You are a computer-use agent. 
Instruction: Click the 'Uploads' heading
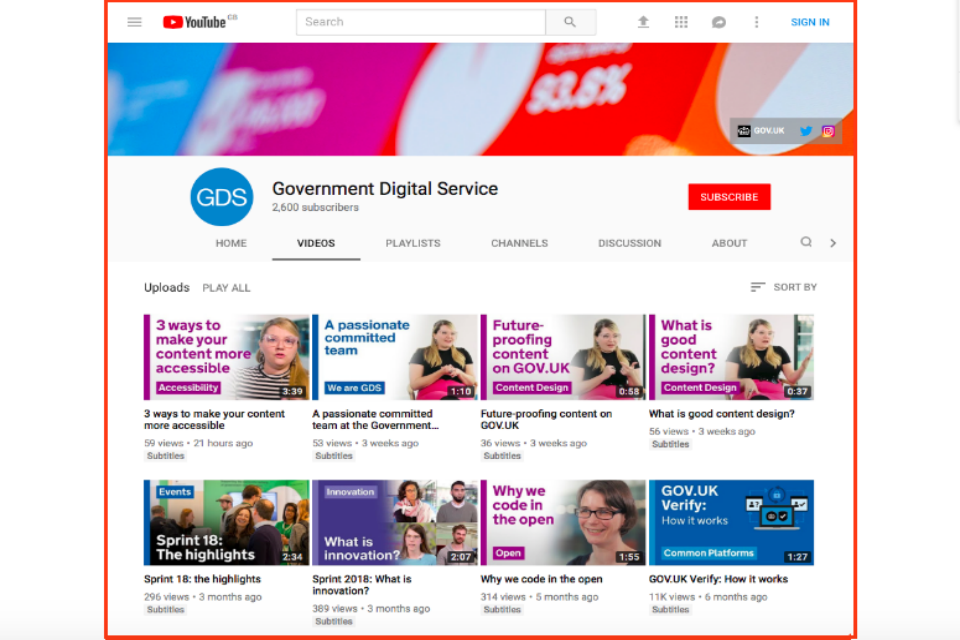pyautogui.click(x=167, y=287)
